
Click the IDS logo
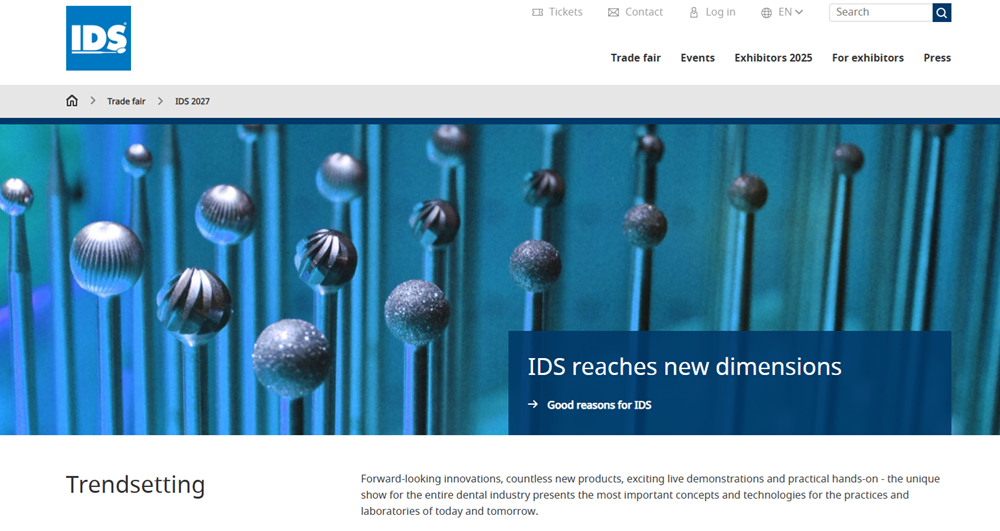tap(98, 38)
